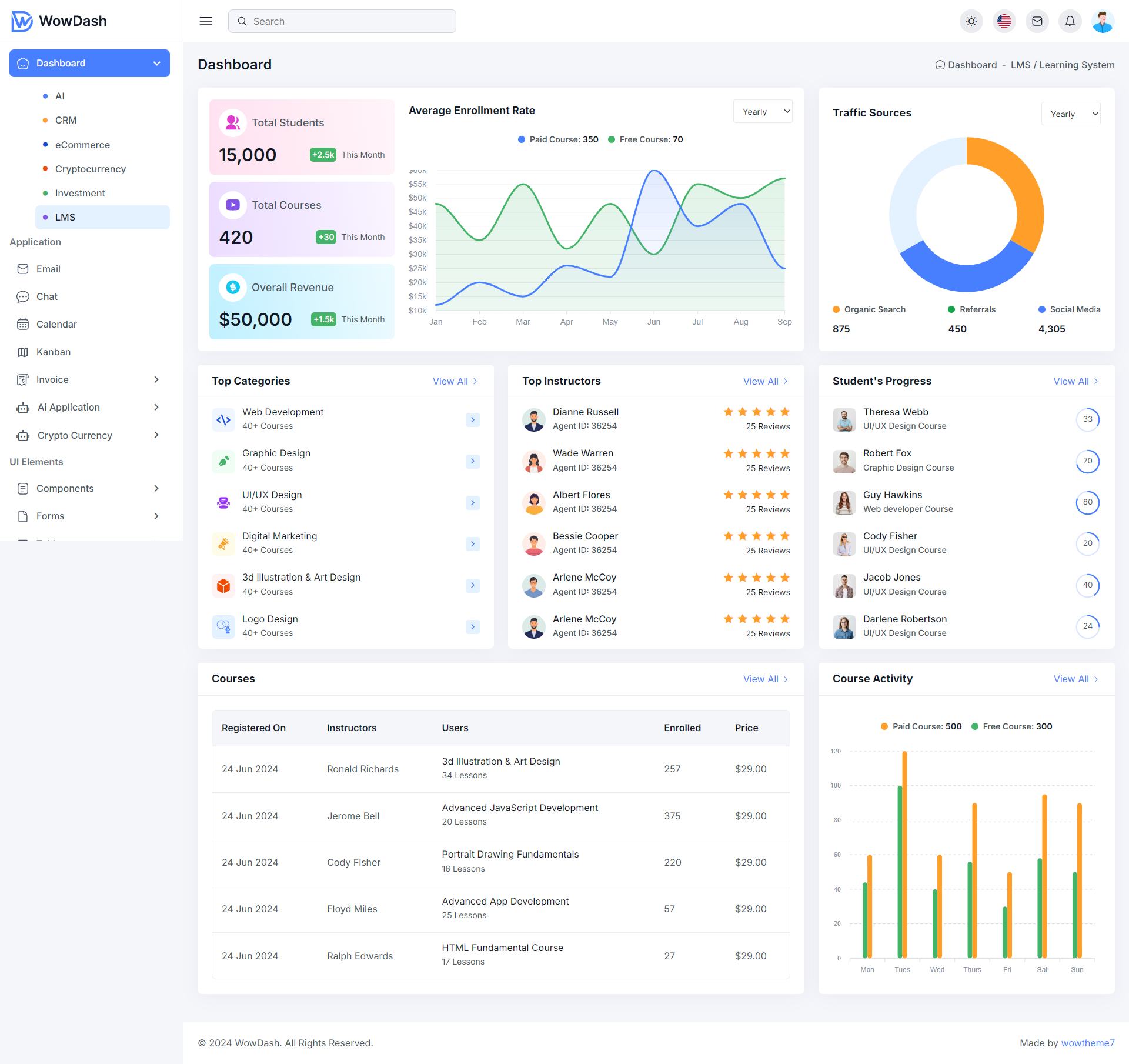Select LMS in the sidebar
Image resolution: width=1129 pixels, height=1064 pixels.
point(65,217)
